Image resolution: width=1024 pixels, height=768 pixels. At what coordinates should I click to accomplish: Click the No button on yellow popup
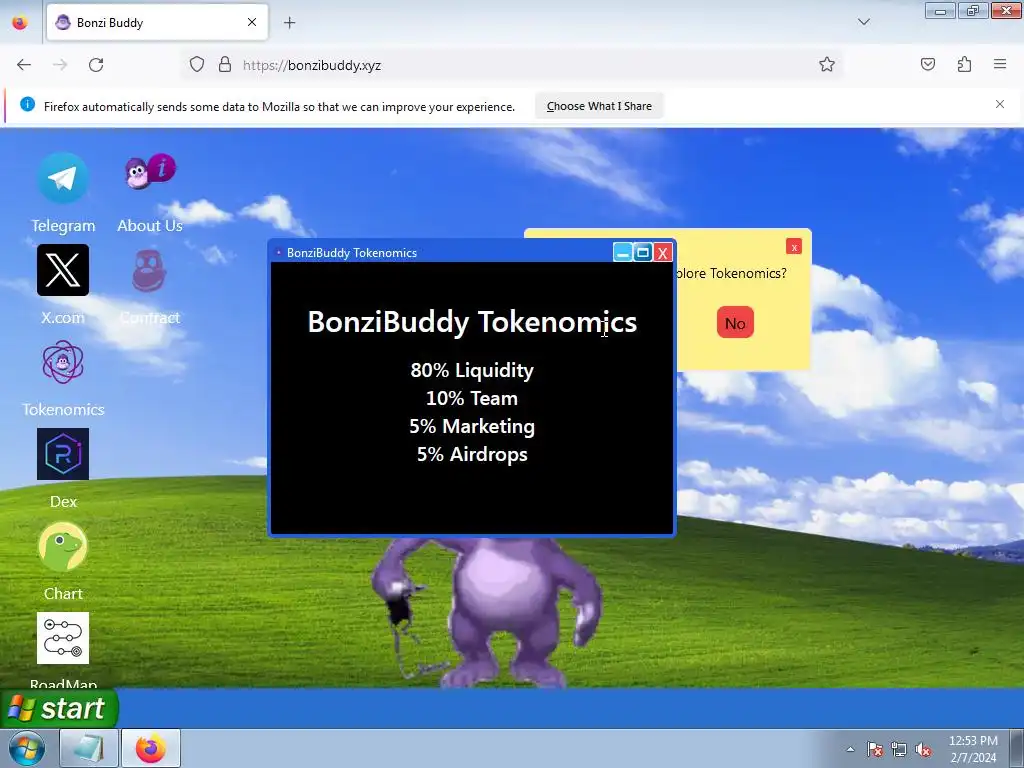tap(735, 323)
